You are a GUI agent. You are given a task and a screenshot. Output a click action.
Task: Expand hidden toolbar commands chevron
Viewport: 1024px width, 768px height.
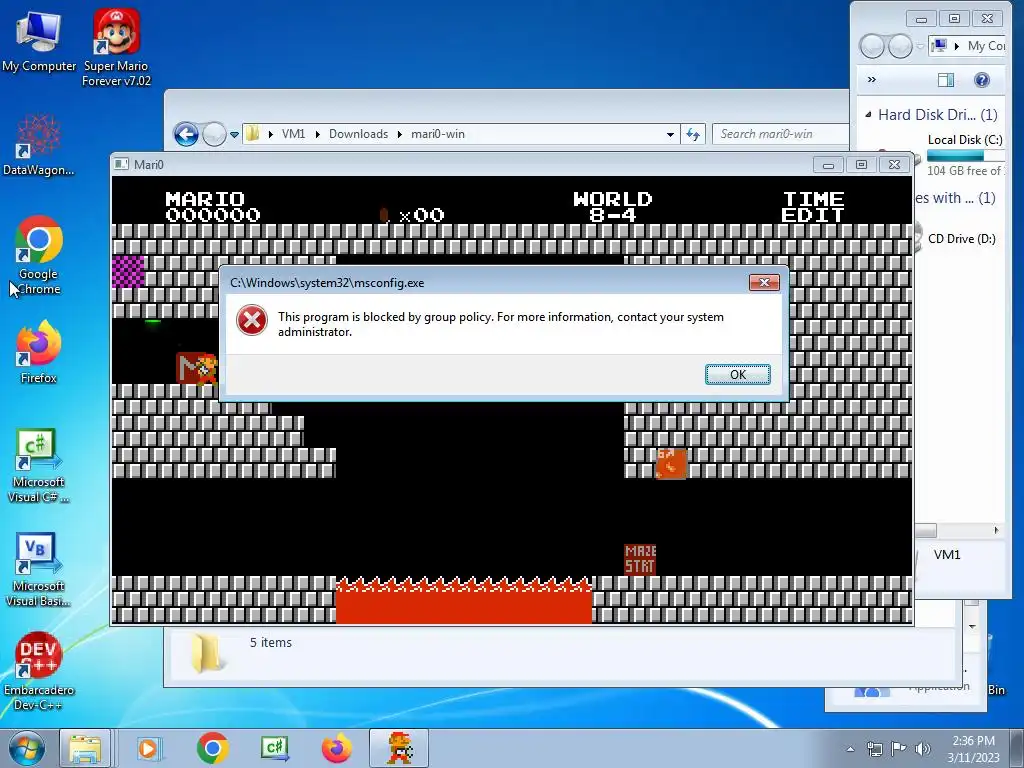click(x=871, y=80)
